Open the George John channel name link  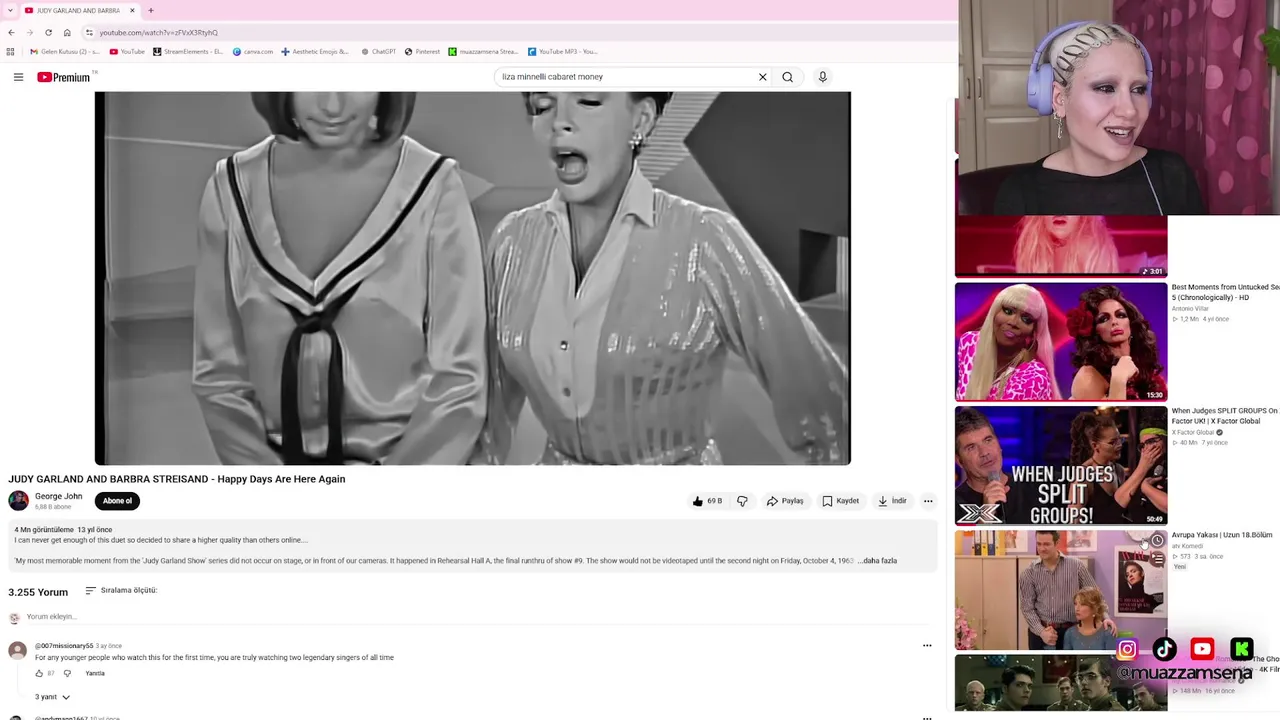click(58, 496)
